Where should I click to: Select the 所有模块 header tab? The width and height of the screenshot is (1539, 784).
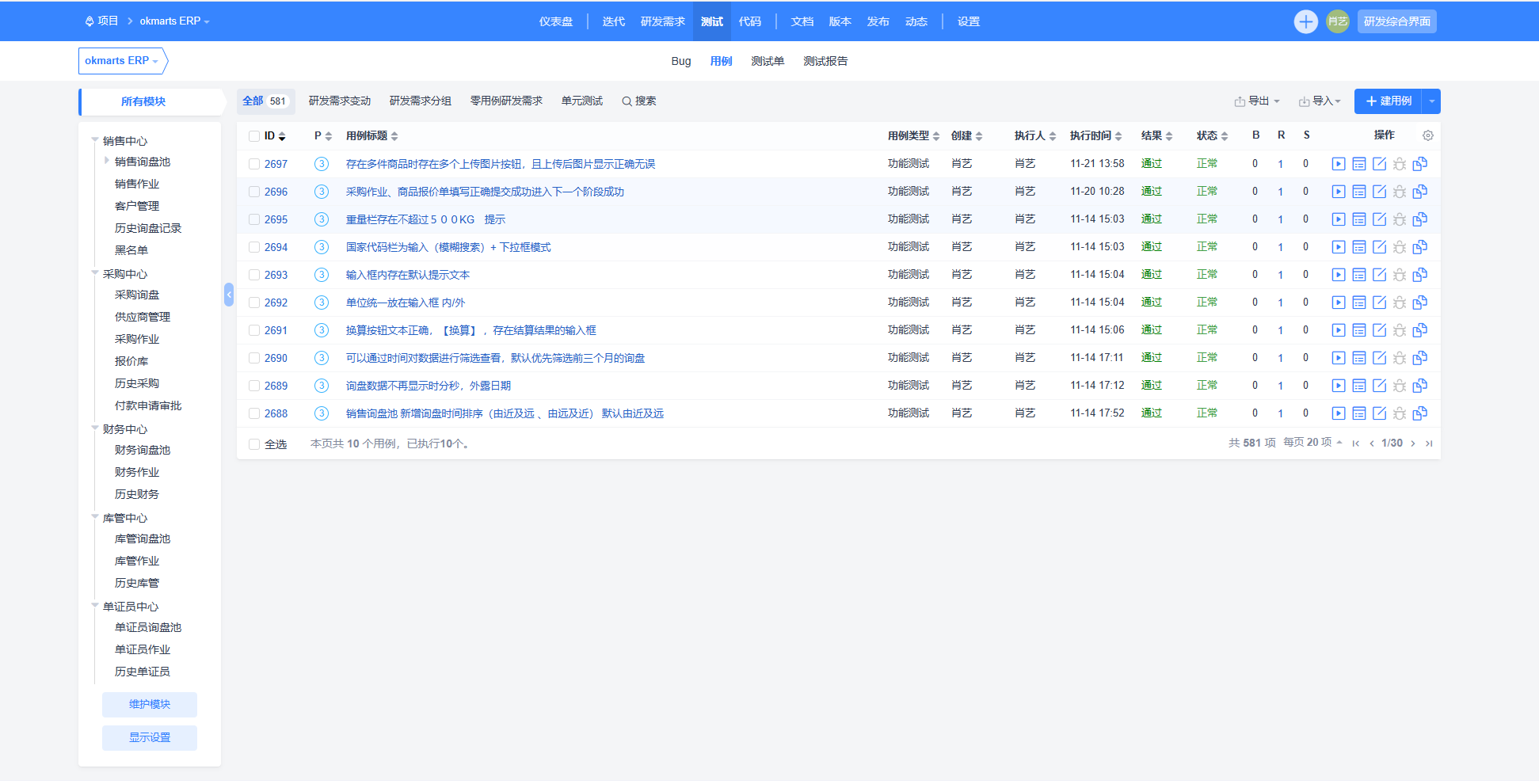[x=143, y=101]
